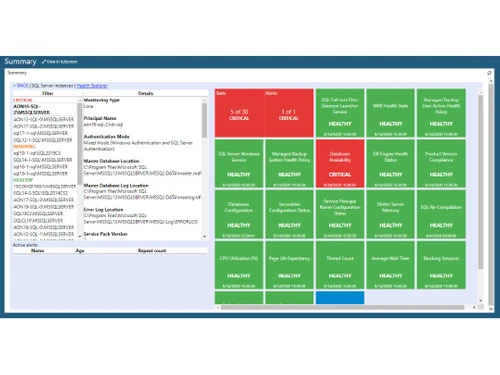Open the Securables Configuration Status tile
The height and width of the screenshot is (375, 500).
[289, 214]
